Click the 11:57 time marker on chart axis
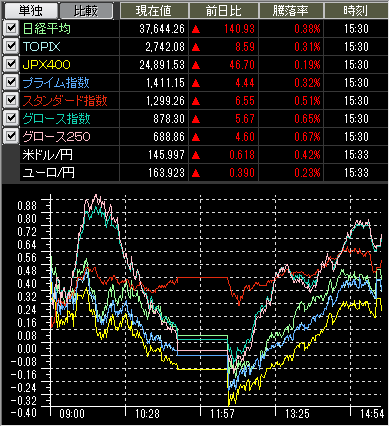390x427 pixels. click(x=223, y=414)
